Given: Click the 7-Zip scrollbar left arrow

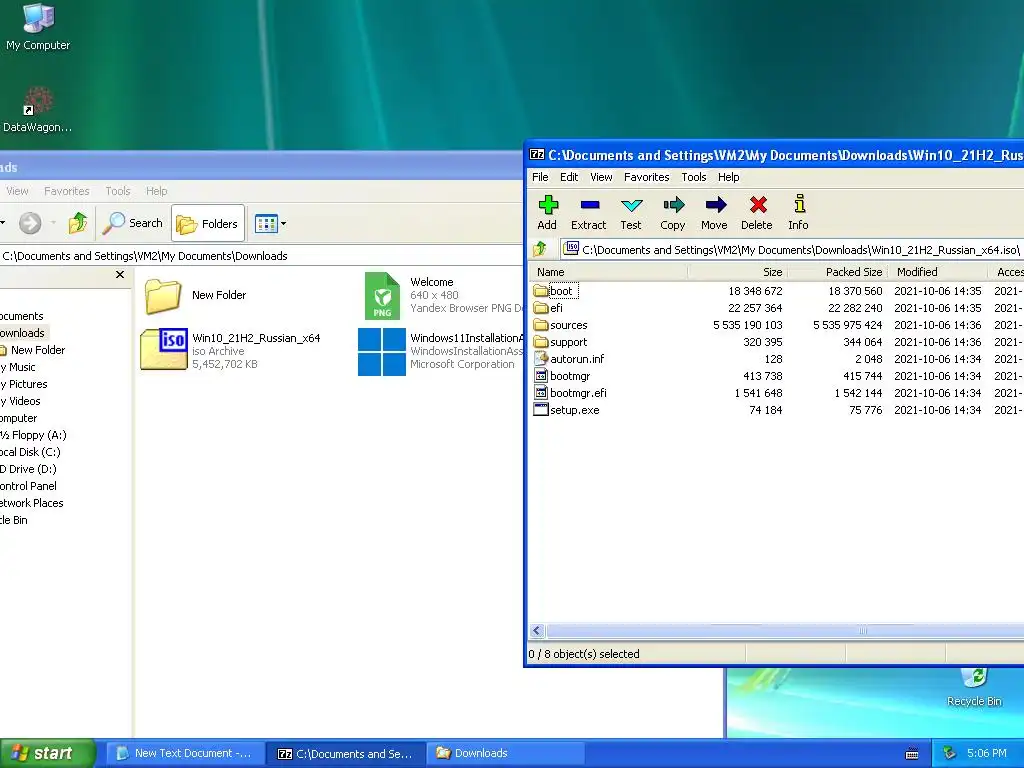Looking at the screenshot, I should click(537, 630).
